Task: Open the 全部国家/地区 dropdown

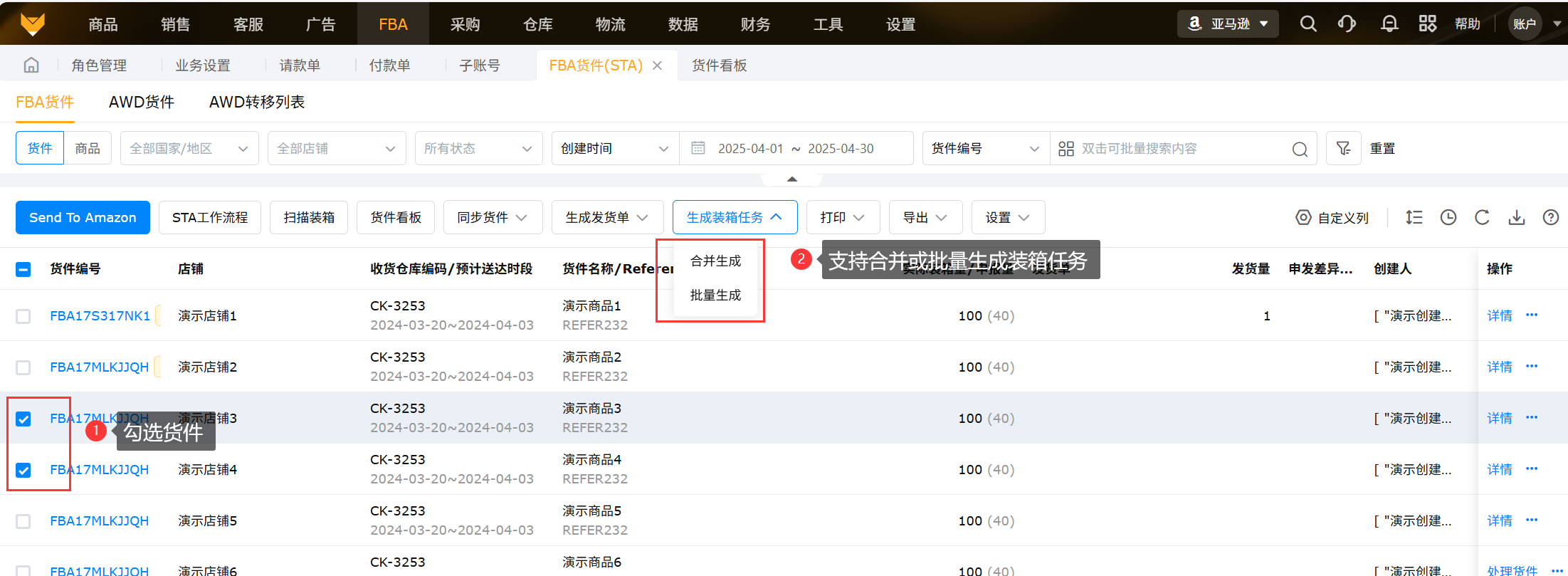Action: tap(189, 148)
